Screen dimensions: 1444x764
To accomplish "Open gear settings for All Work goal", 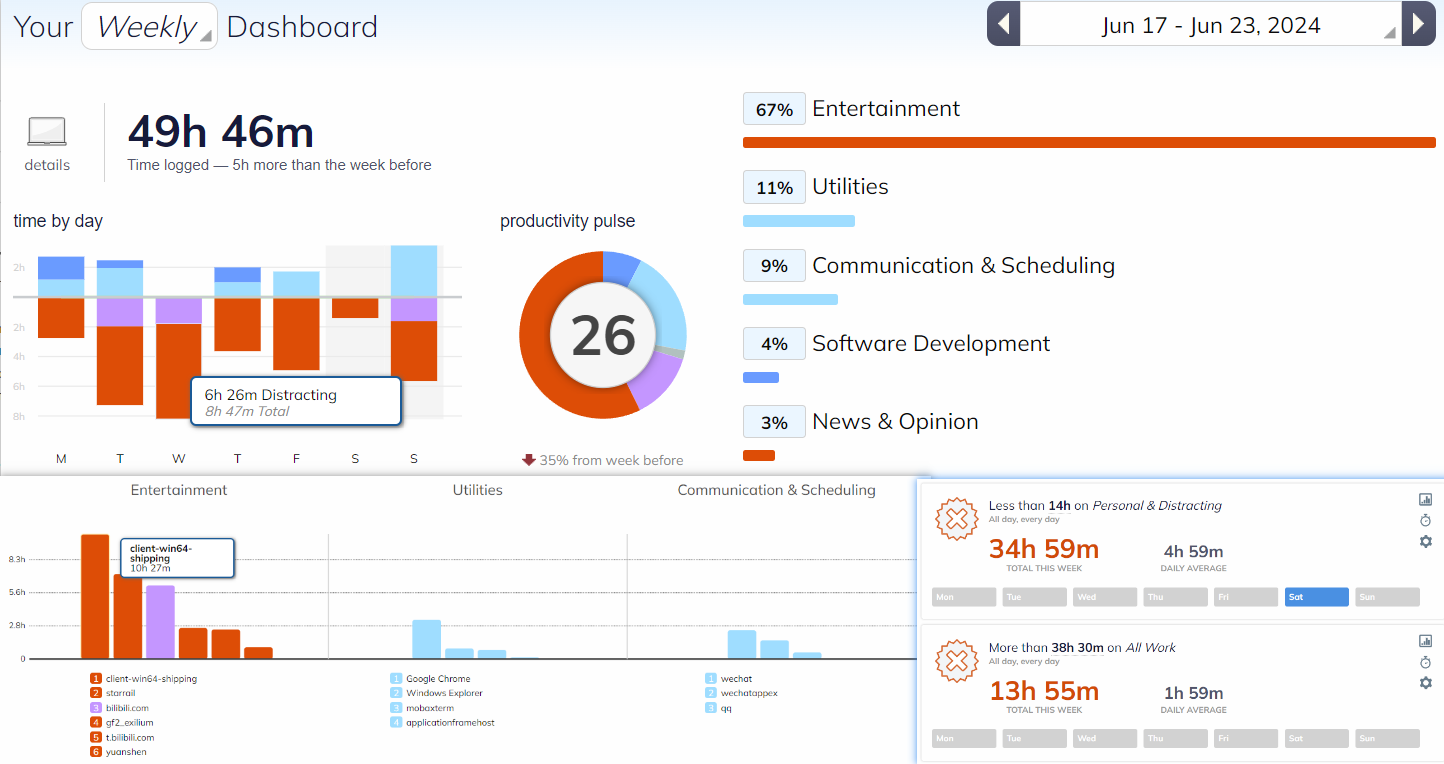I will pyautogui.click(x=1425, y=683).
